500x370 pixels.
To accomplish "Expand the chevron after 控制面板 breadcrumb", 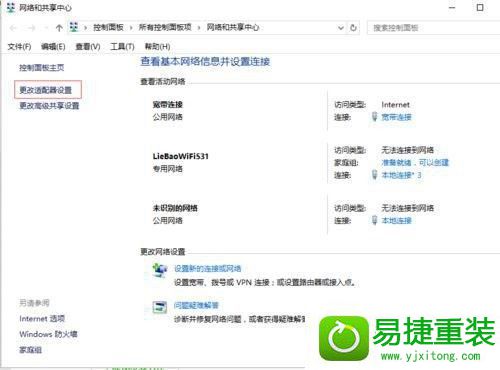I will click(x=131, y=28).
